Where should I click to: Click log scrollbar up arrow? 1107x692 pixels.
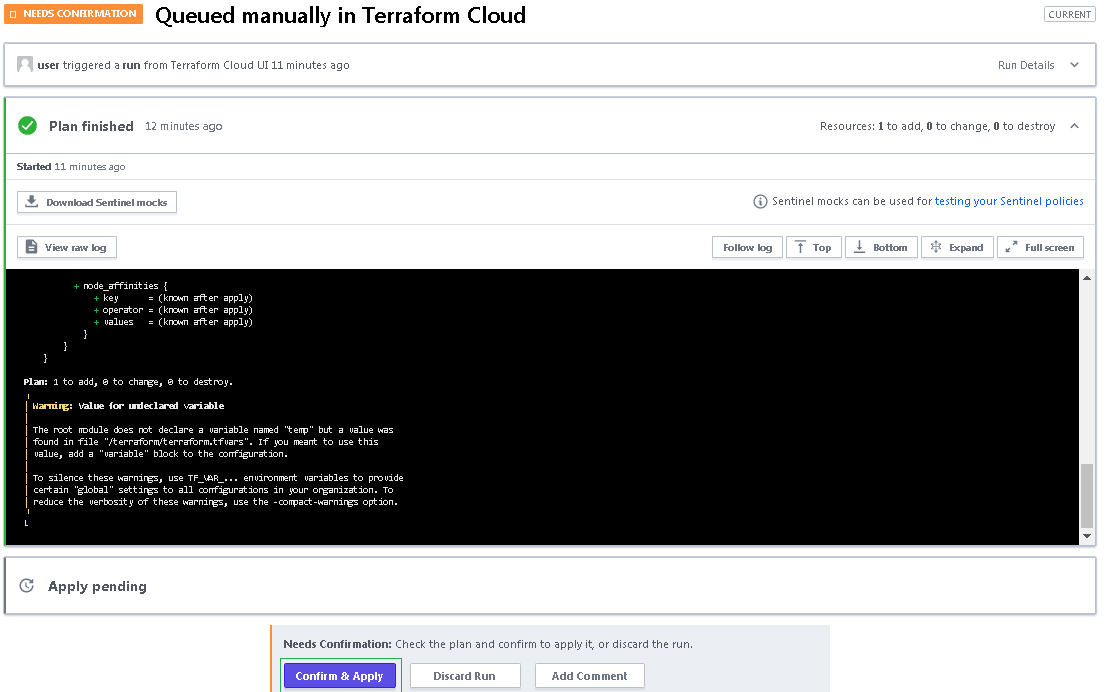pos(1087,278)
